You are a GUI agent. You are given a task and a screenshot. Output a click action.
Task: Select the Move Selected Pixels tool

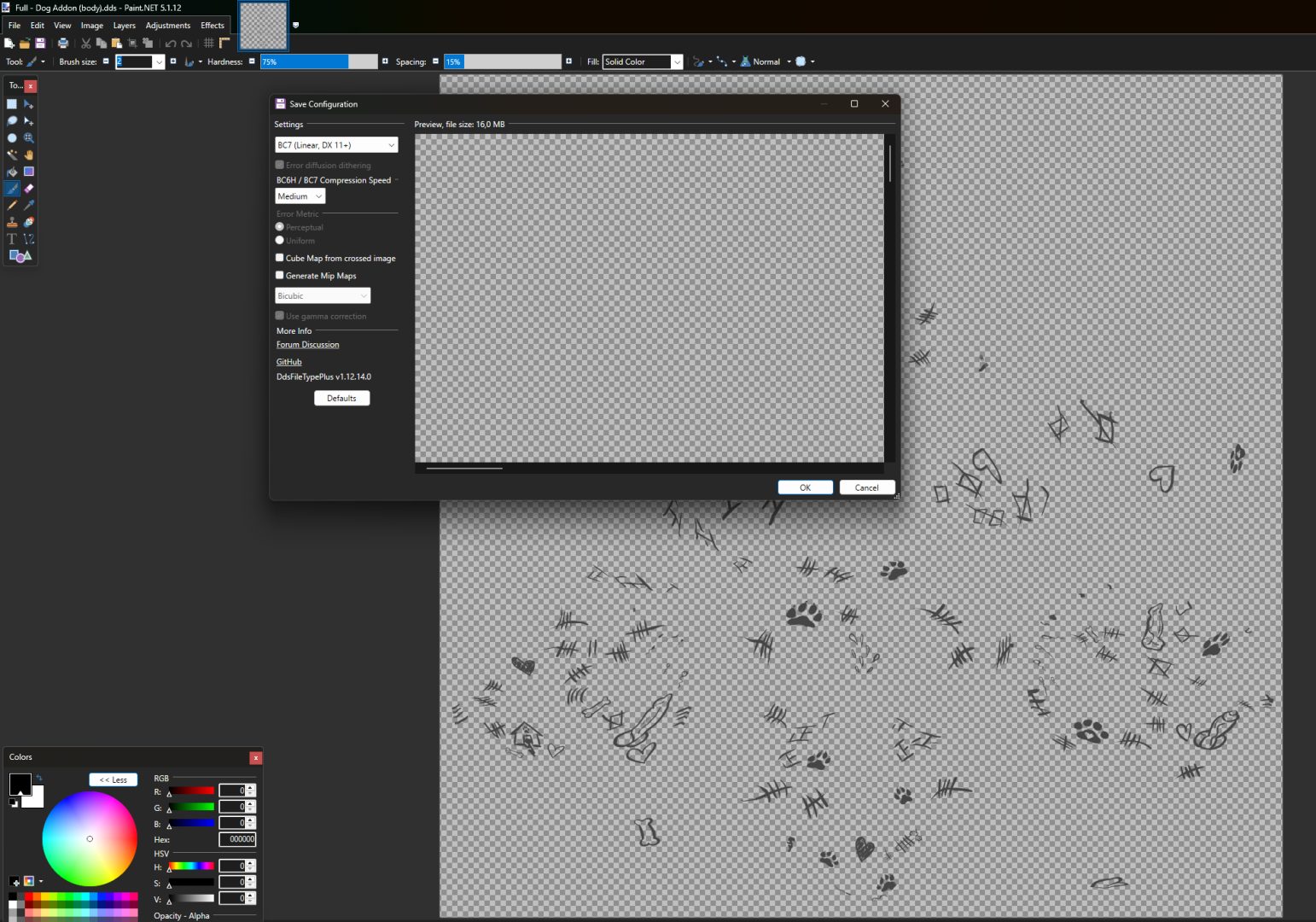(x=29, y=104)
